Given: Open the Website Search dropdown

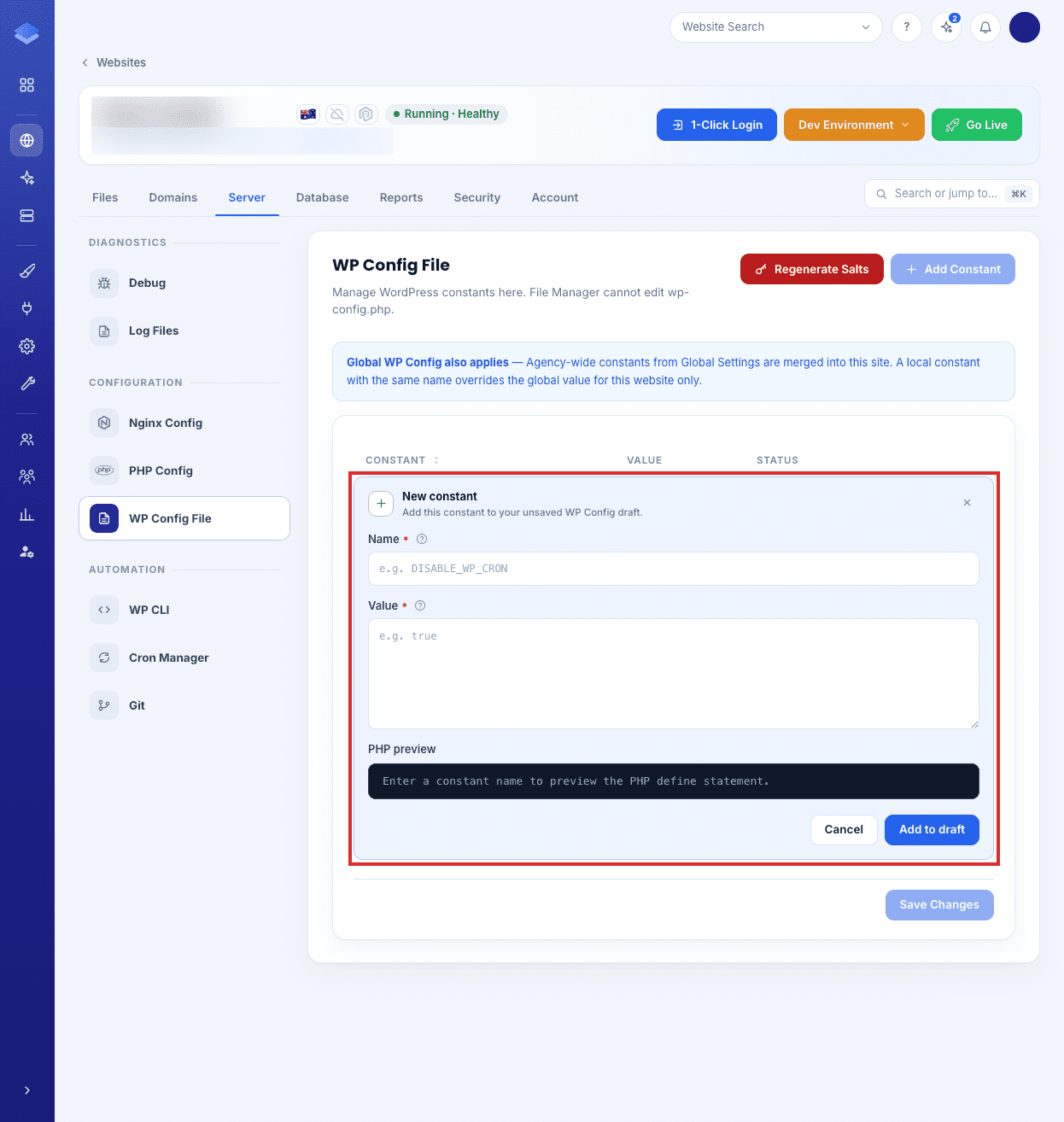Looking at the screenshot, I should (776, 27).
